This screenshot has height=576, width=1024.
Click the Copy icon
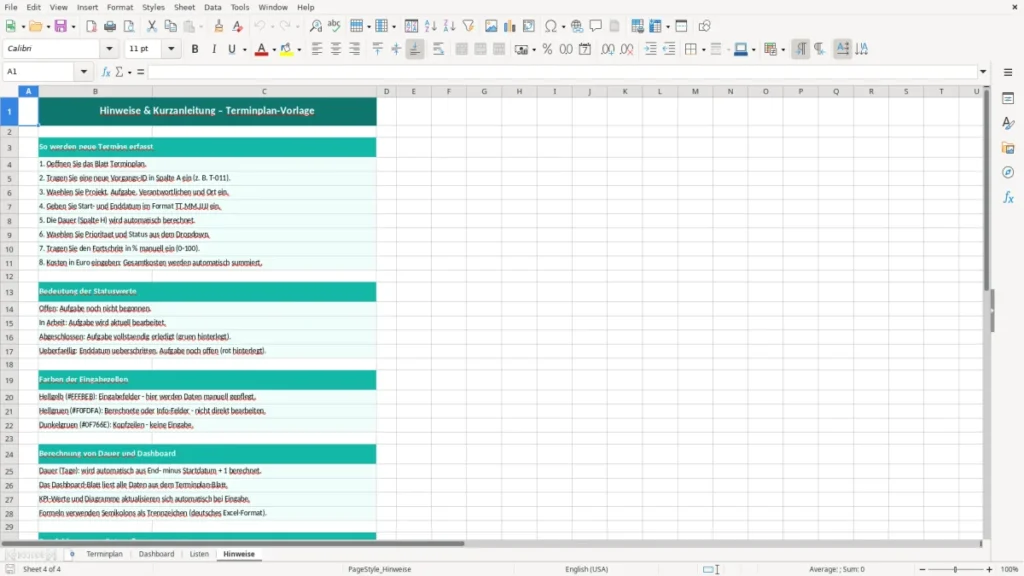tap(170, 26)
